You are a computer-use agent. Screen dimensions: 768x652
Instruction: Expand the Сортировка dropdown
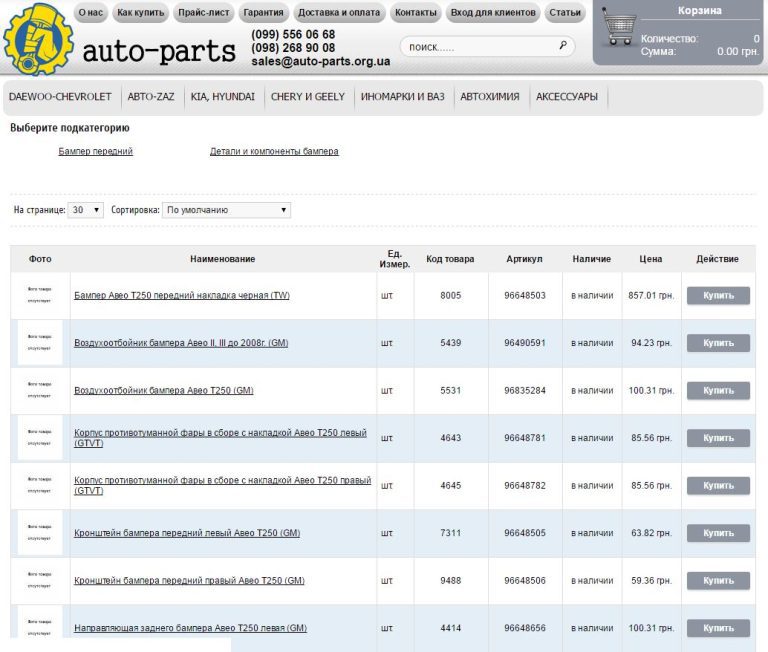click(x=227, y=210)
